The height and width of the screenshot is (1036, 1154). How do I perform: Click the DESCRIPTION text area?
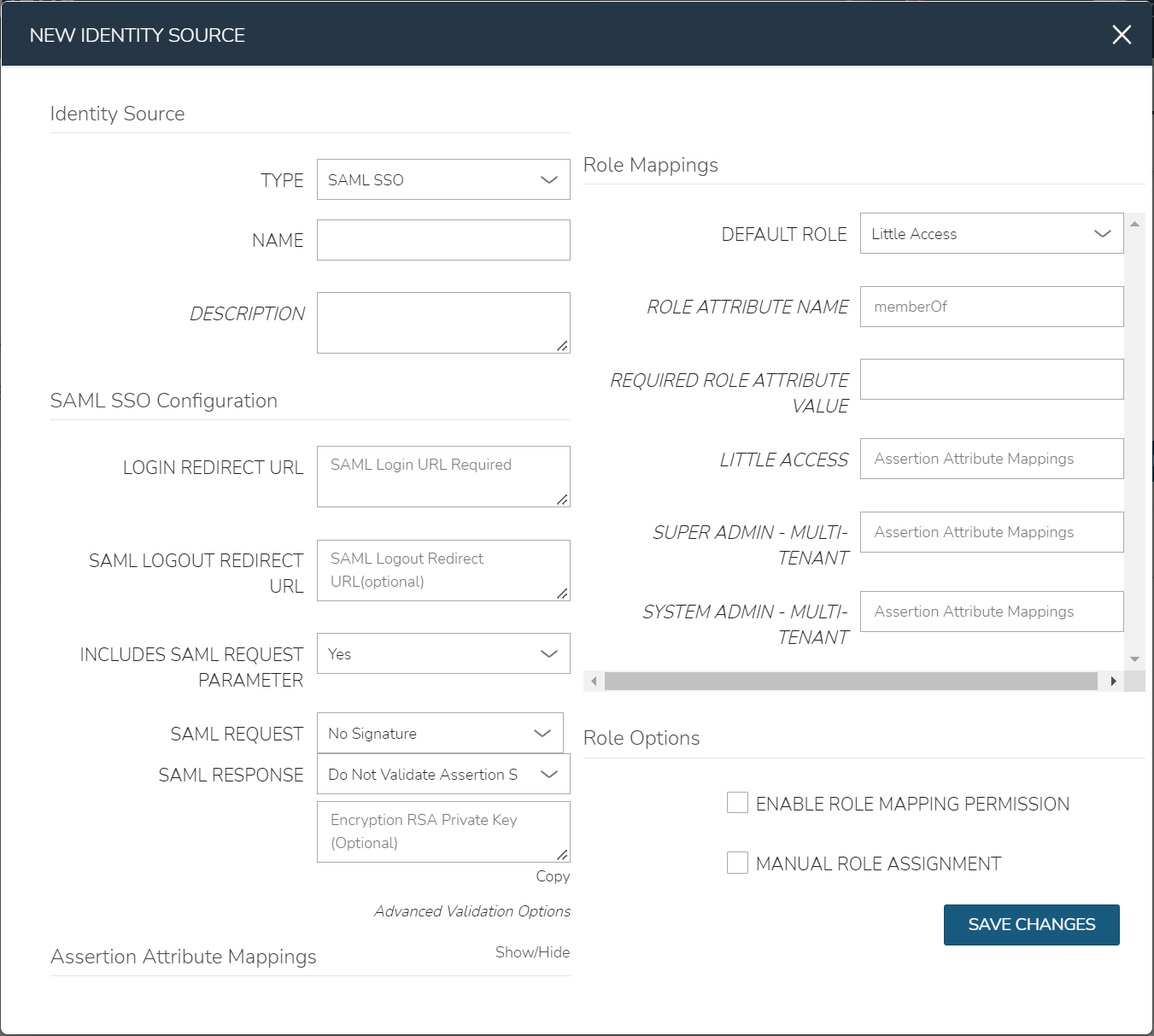click(442, 322)
